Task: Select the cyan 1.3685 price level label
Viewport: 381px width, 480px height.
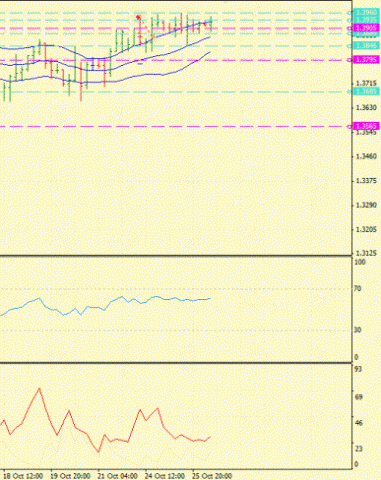Action: coord(366,92)
